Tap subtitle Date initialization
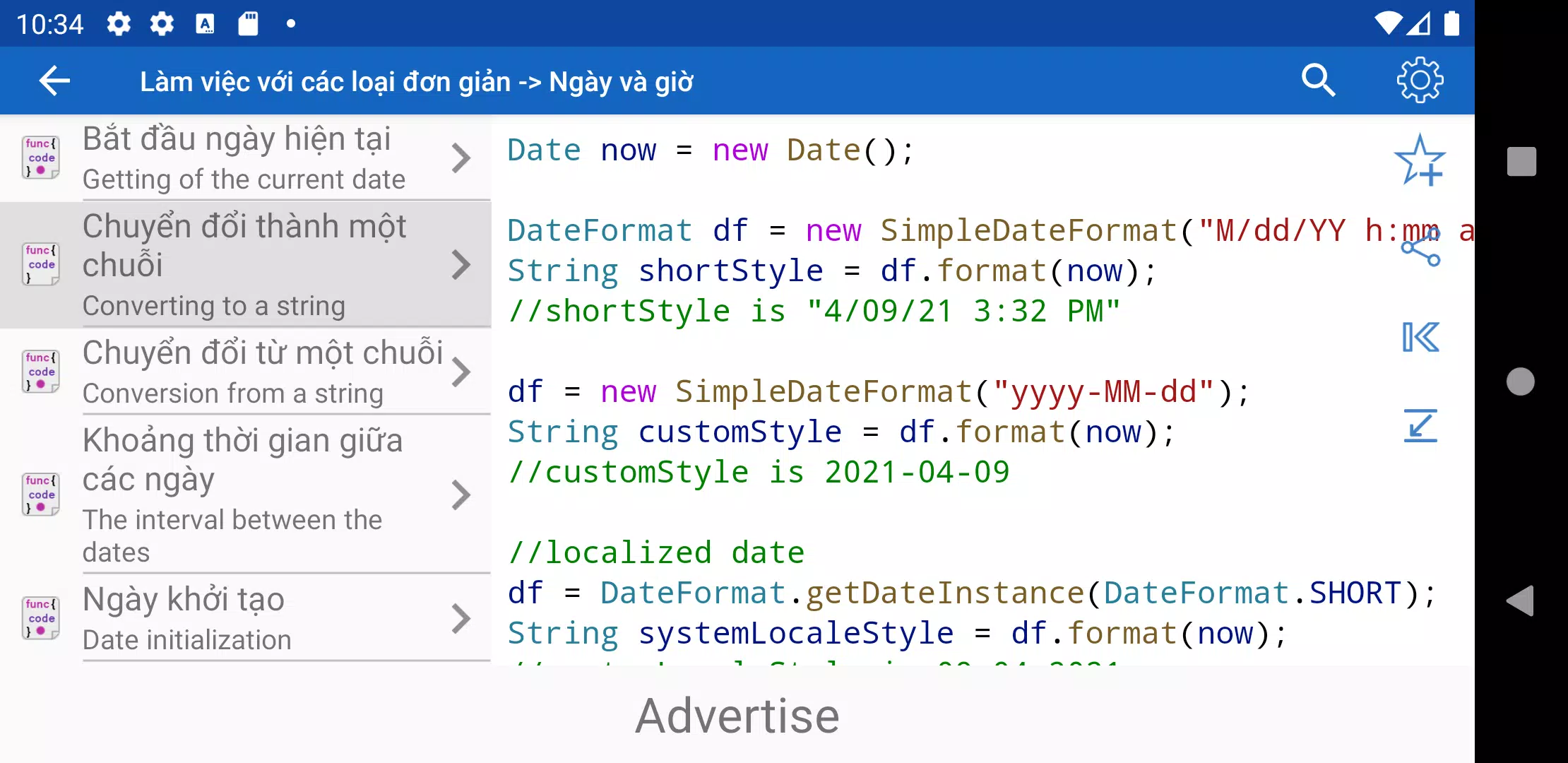Screen dimensions: 1568x763 (x=187, y=640)
